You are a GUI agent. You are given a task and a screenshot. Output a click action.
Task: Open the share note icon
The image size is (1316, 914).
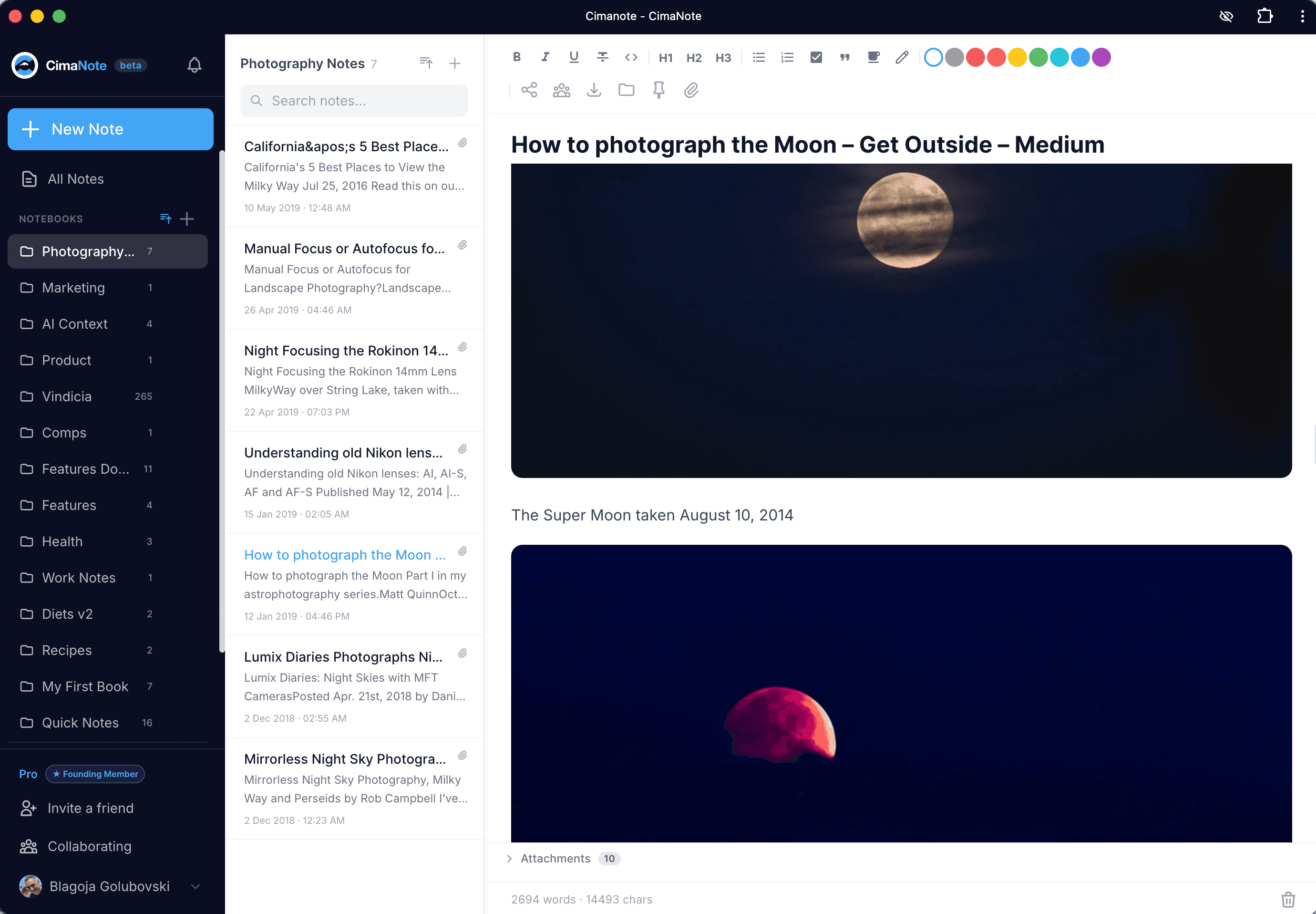(x=529, y=90)
